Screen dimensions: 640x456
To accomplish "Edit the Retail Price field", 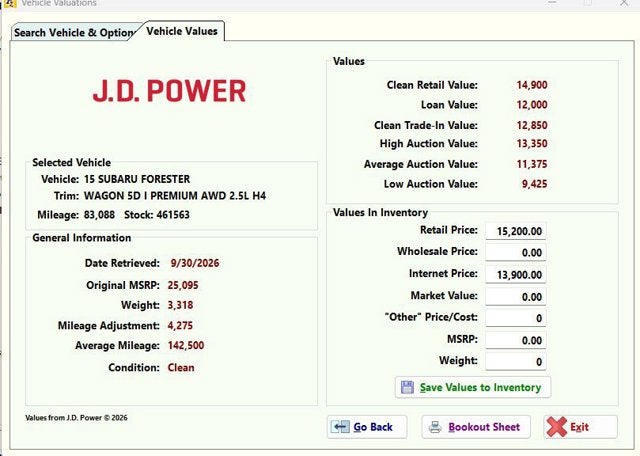I will coord(516,231).
